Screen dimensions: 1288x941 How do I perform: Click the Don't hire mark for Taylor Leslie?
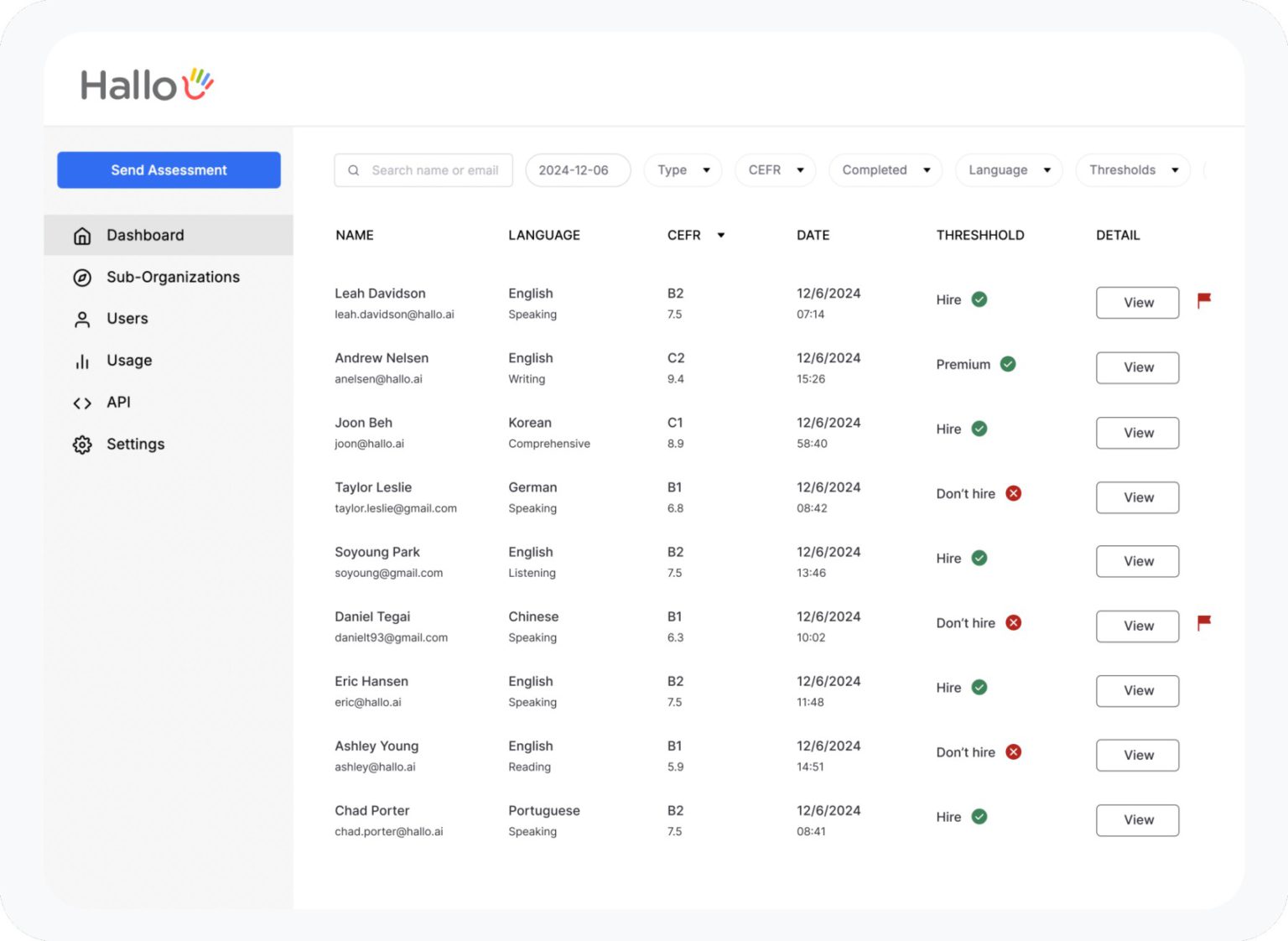[1013, 494]
